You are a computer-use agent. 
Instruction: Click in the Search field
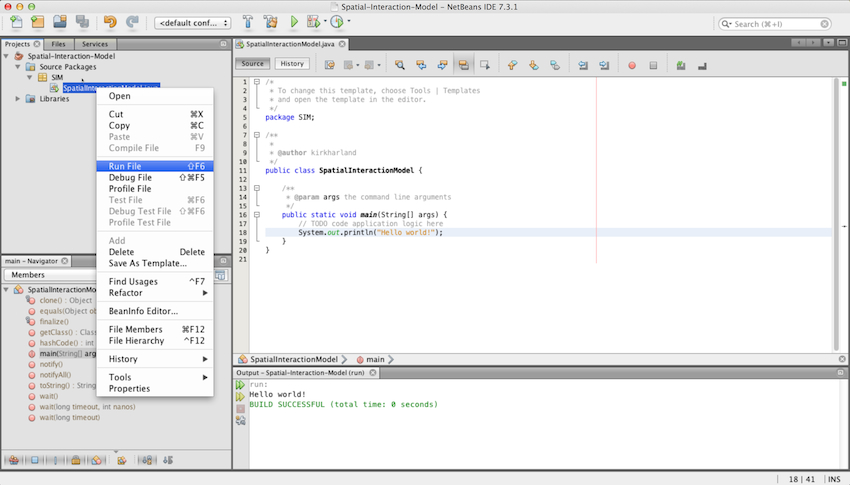tap(774, 24)
